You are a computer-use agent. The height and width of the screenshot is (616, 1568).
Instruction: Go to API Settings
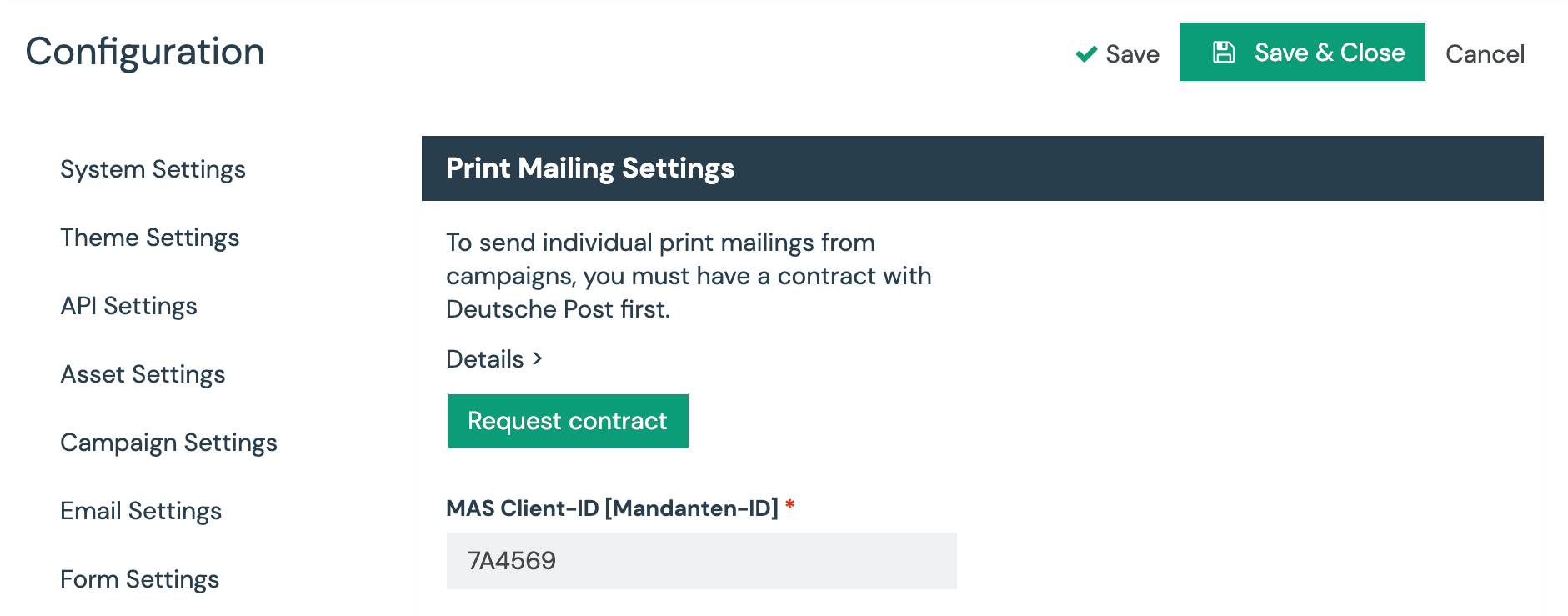pos(128,306)
